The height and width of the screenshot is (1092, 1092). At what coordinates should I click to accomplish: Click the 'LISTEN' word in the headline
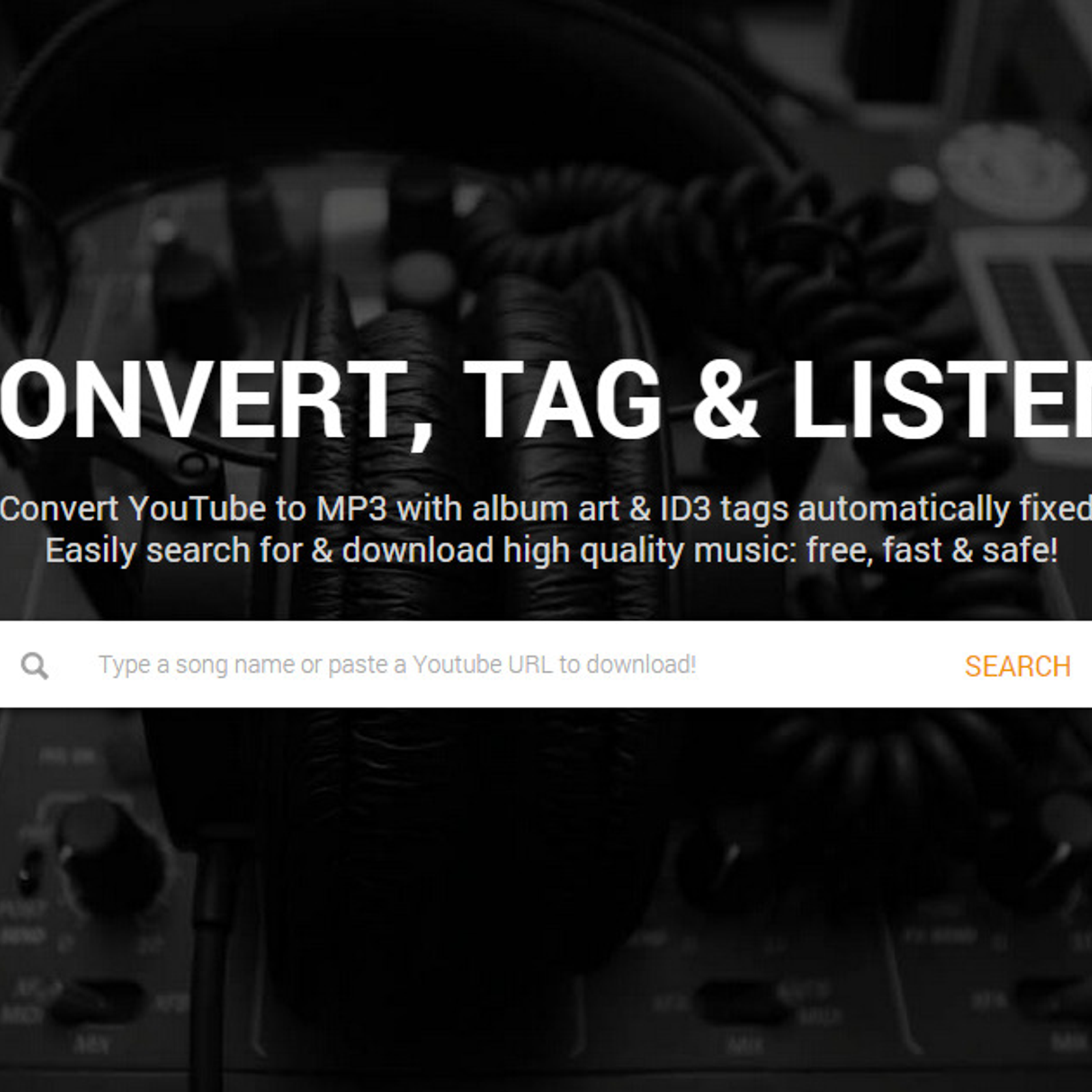(942, 400)
